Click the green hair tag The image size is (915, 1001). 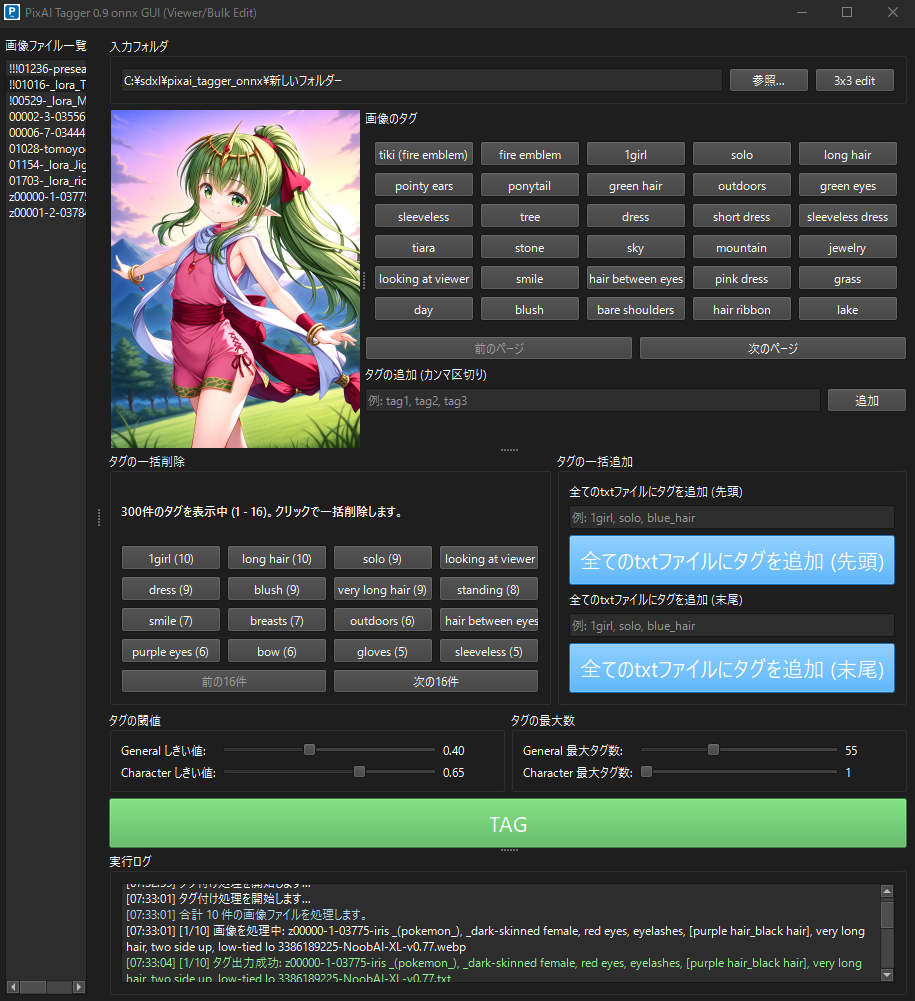pos(636,186)
